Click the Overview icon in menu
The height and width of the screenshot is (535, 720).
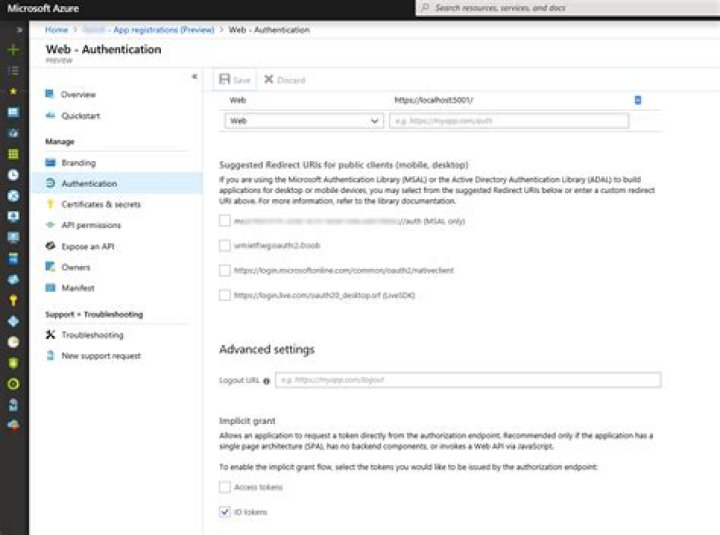[x=50, y=94]
